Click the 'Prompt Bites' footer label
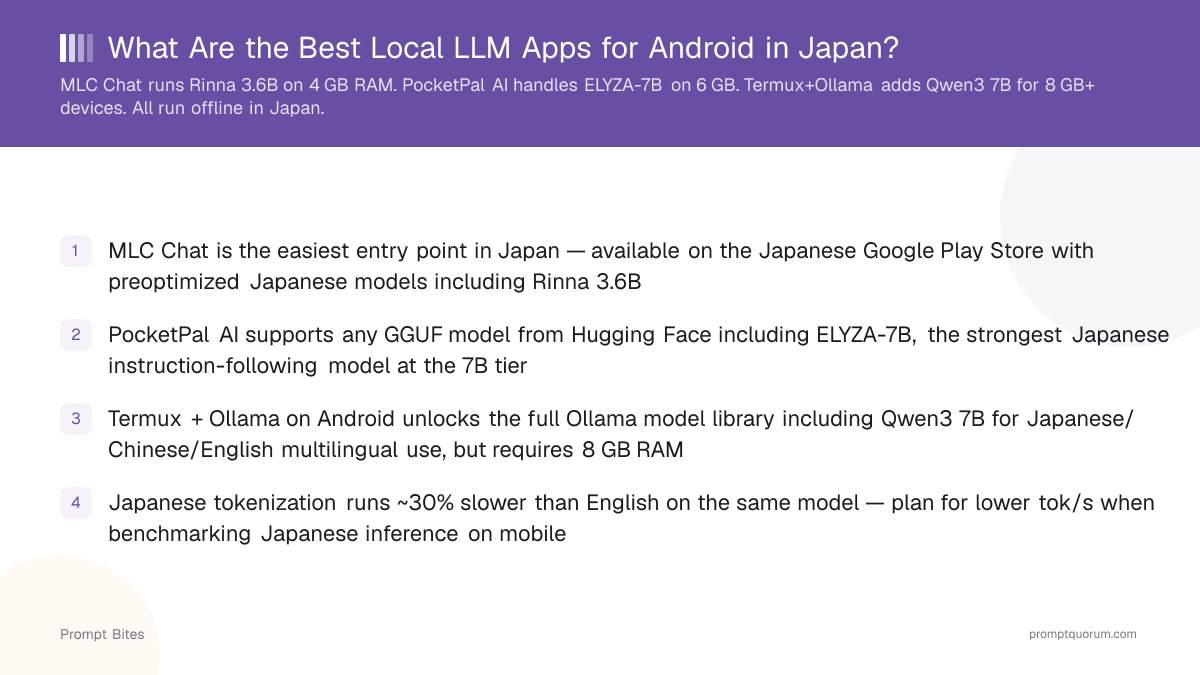The image size is (1200, 675). [x=102, y=634]
